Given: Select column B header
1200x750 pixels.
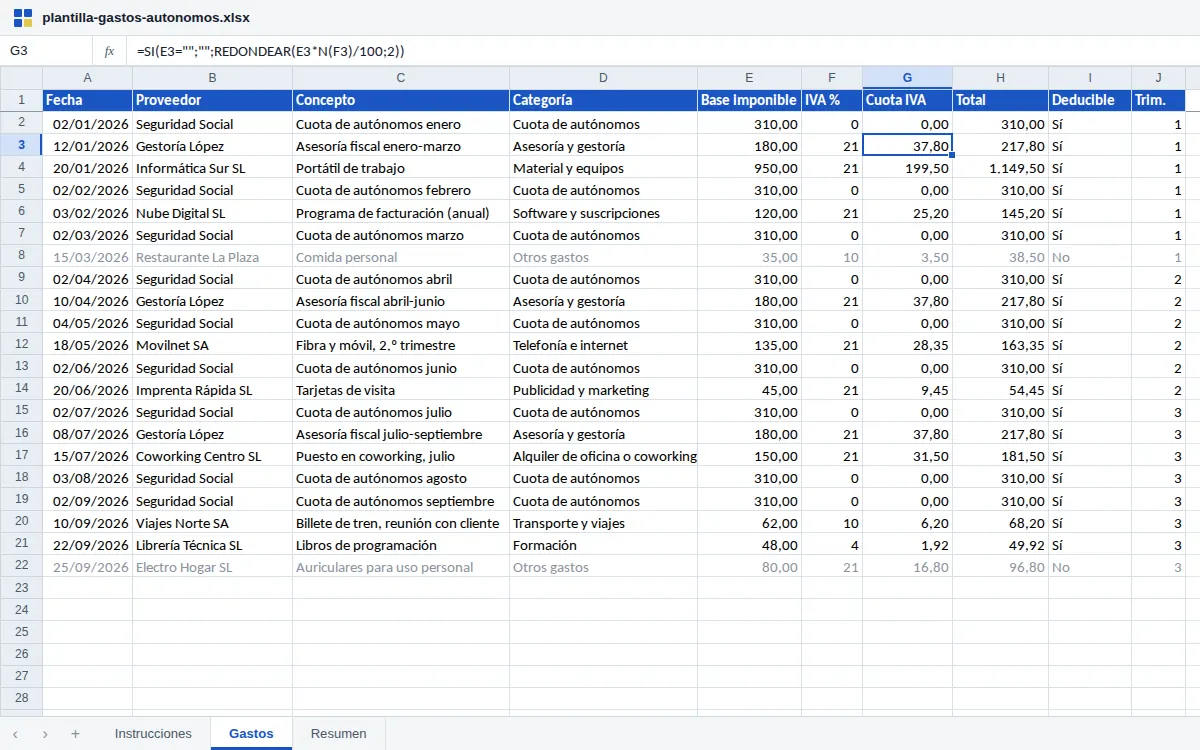Looking at the screenshot, I should [213, 78].
